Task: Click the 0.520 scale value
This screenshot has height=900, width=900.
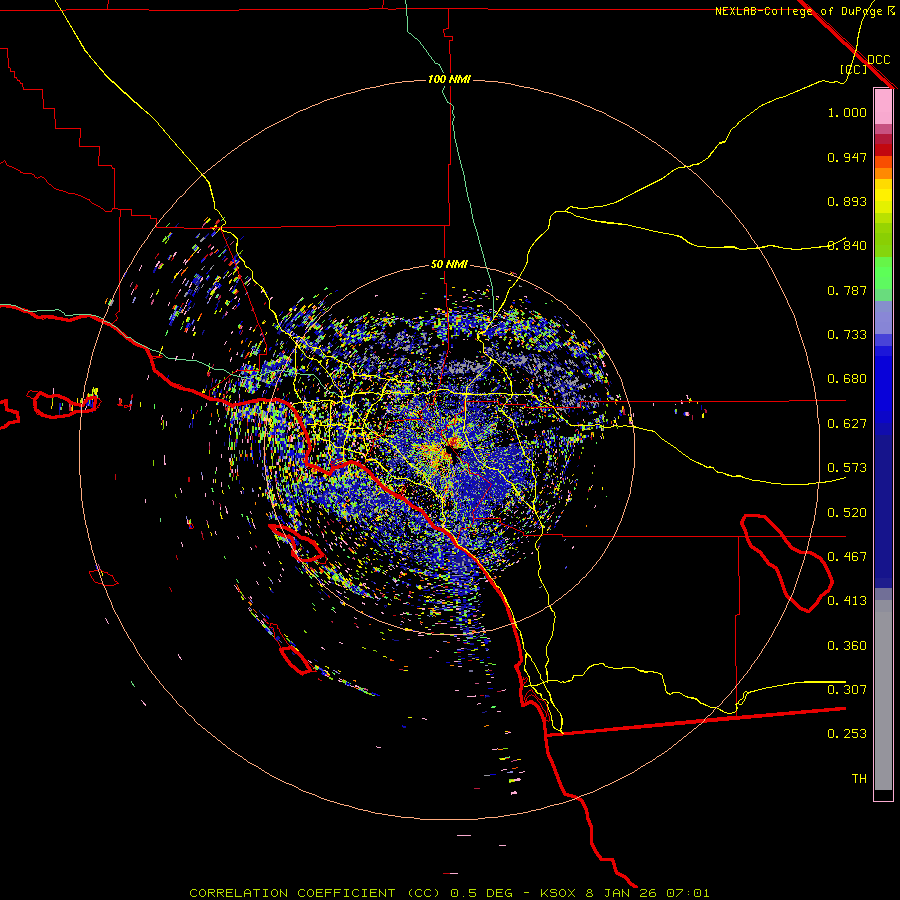Action: (847, 513)
